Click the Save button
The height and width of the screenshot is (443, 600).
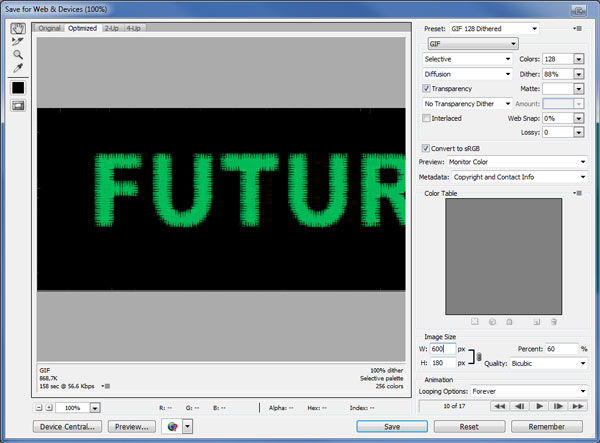click(x=390, y=426)
